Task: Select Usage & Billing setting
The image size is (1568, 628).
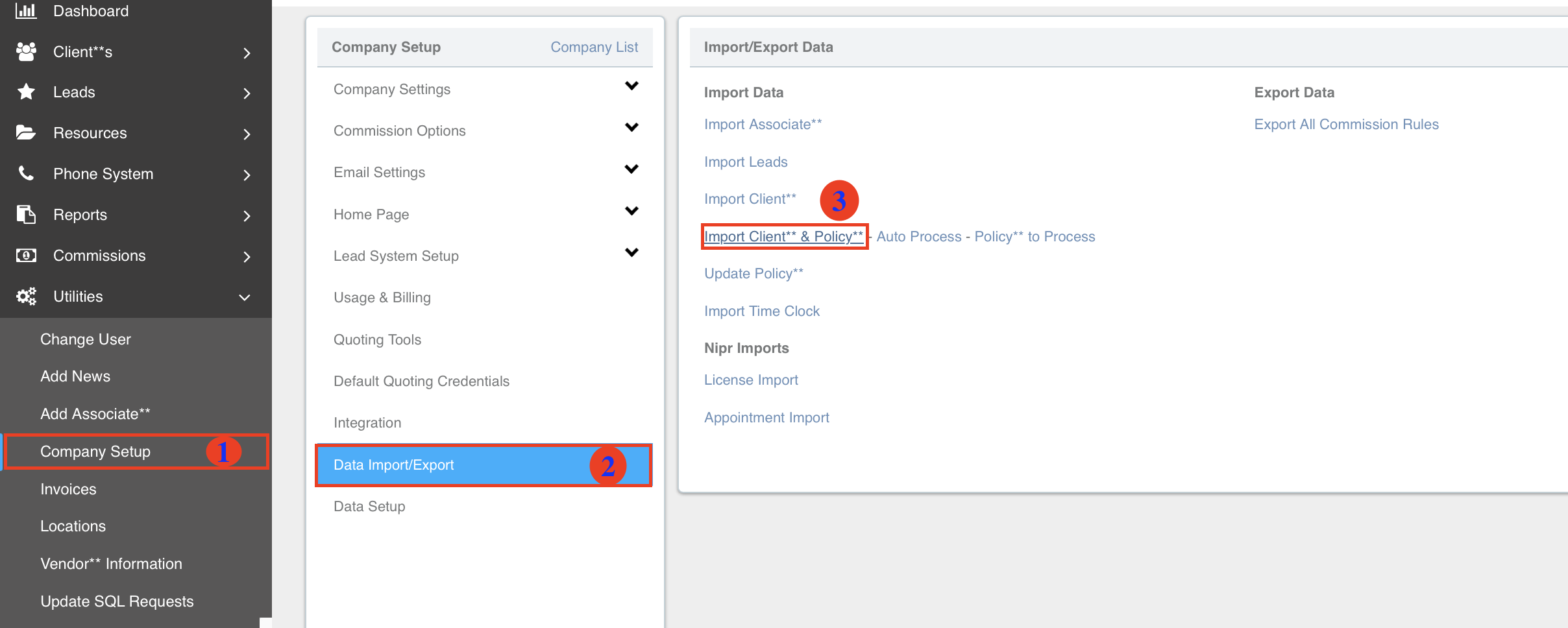Action: coord(382,298)
